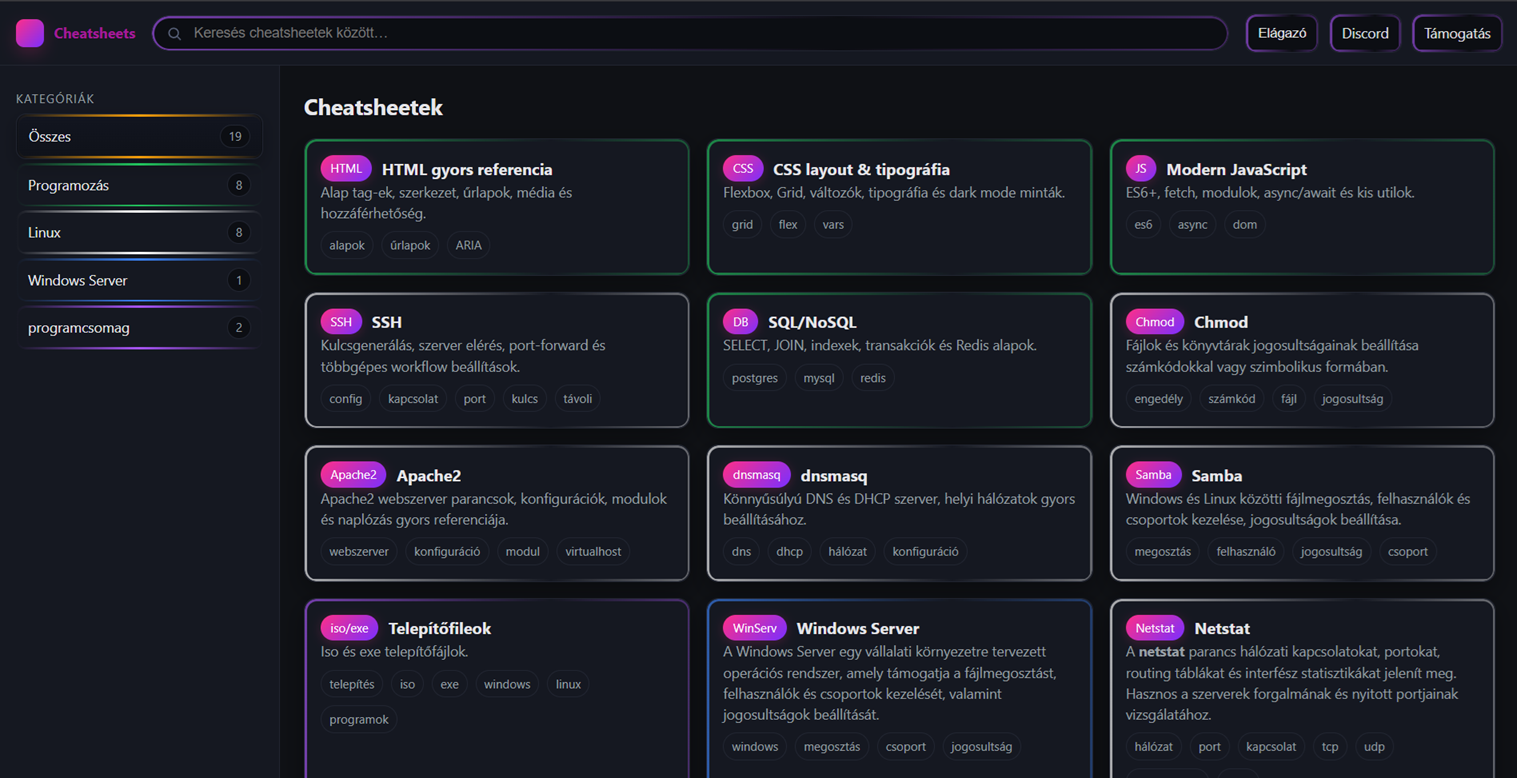1517x778 pixels.
Task: Open the programcsomag category
Action: 139,328
